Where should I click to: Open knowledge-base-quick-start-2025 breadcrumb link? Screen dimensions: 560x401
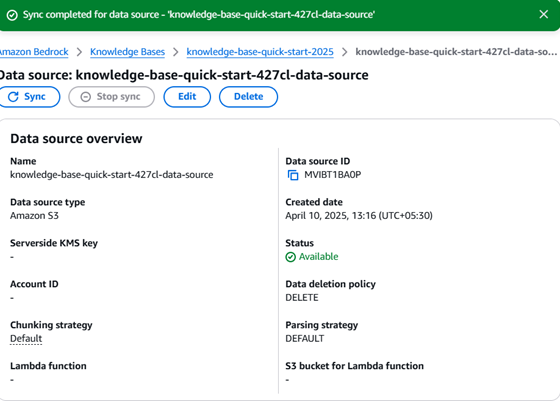click(x=260, y=52)
